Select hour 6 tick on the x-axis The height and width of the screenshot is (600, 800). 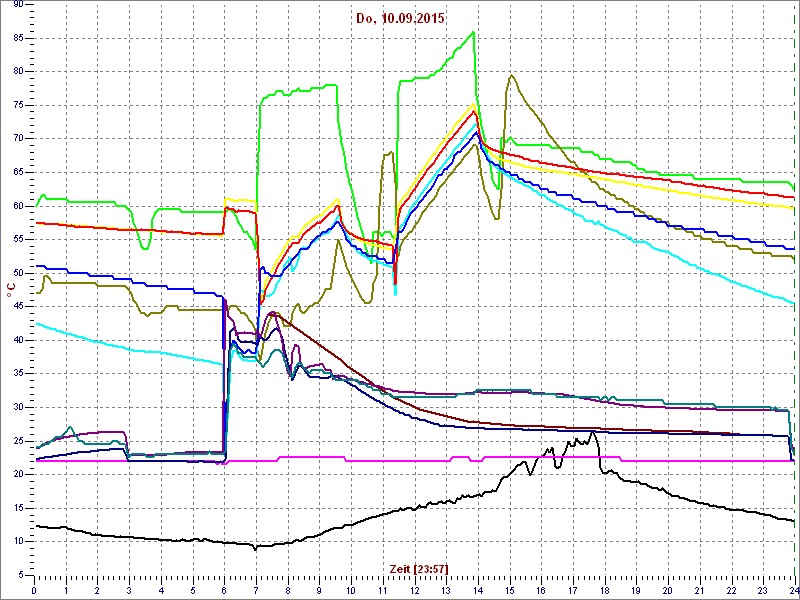coord(225,590)
